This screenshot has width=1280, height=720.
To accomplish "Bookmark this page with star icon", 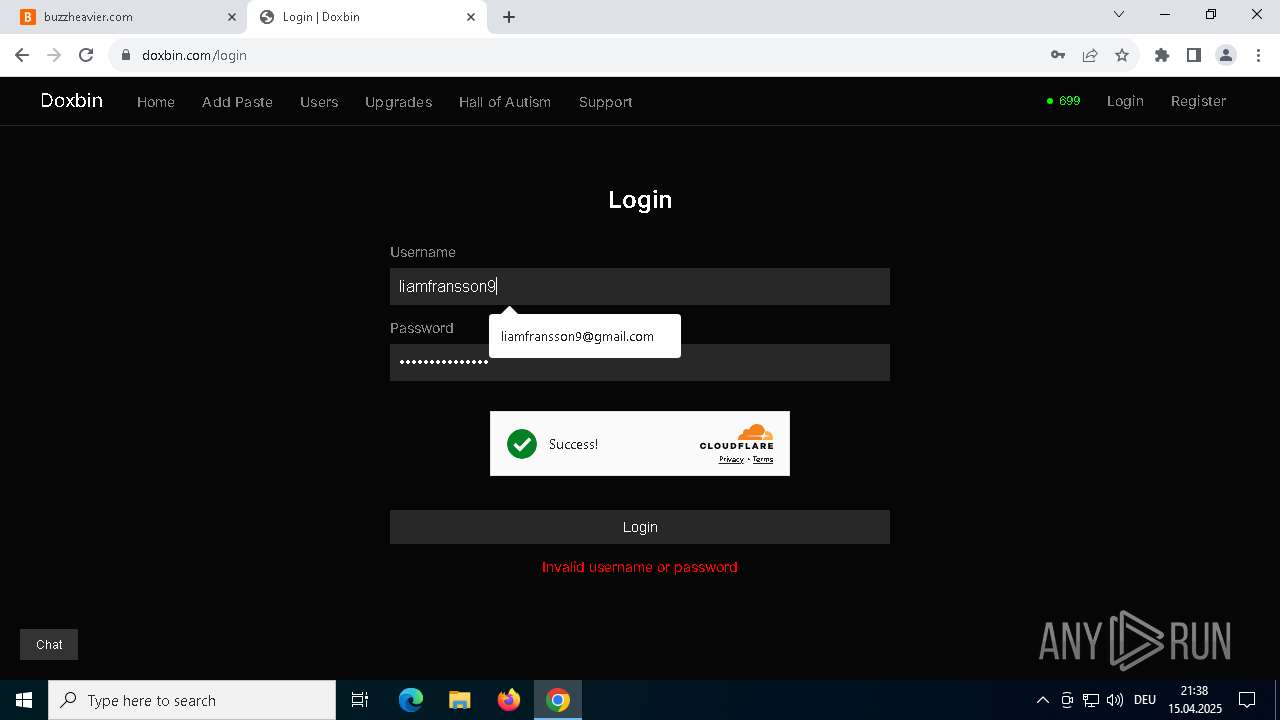I will tap(1122, 55).
